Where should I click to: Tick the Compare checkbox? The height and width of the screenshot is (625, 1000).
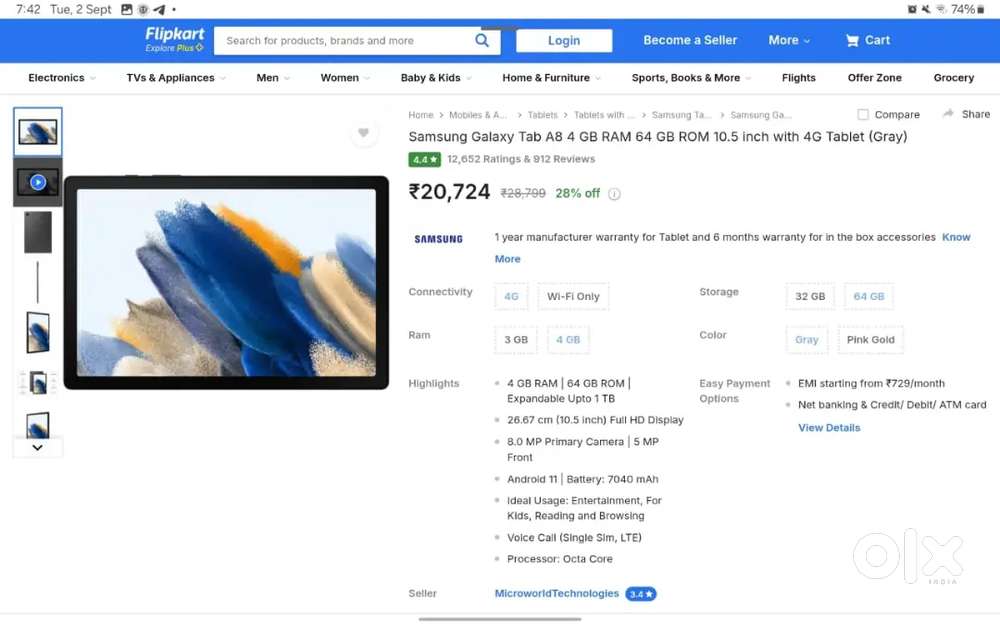tap(863, 115)
